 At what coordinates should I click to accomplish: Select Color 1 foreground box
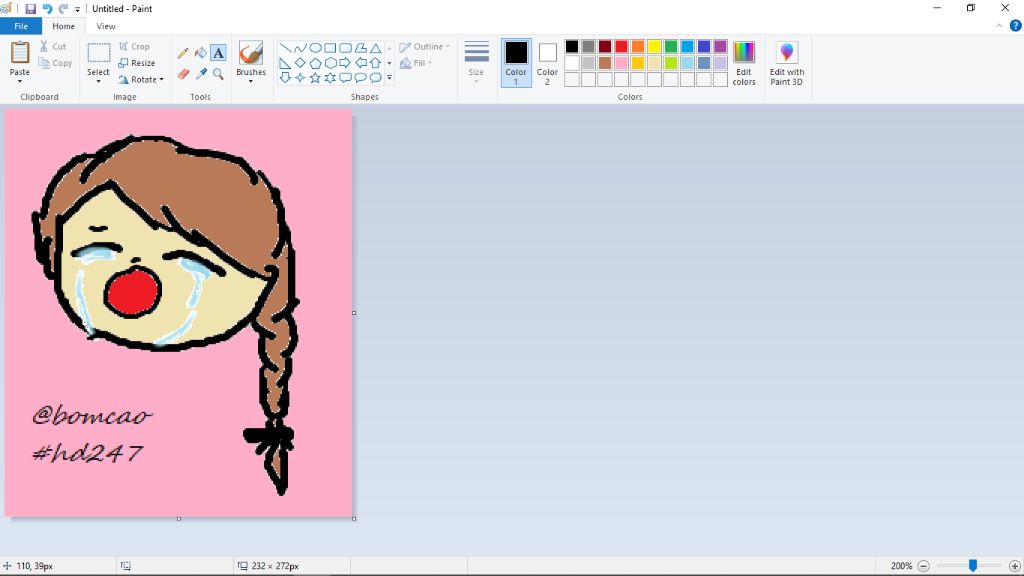516,63
